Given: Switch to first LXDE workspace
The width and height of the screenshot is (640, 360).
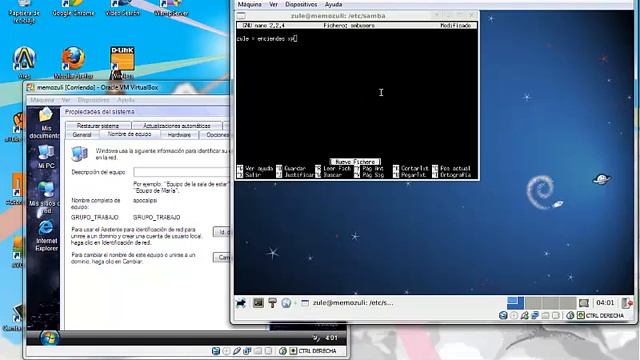Looking at the screenshot, I should coord(516,303).
